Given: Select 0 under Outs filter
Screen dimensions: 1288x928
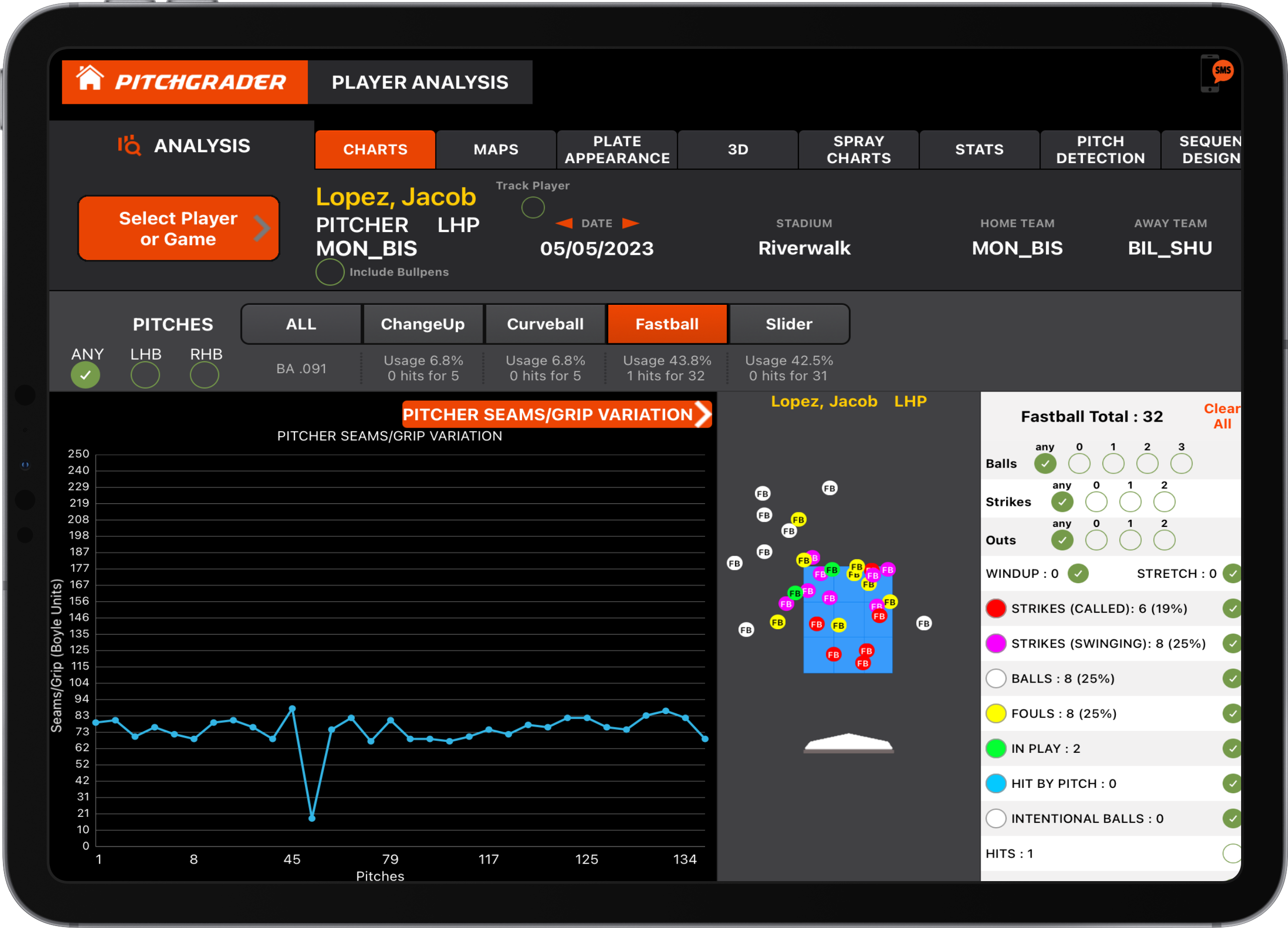Looking at the screenshot, I should click(x=1096, y=540).
